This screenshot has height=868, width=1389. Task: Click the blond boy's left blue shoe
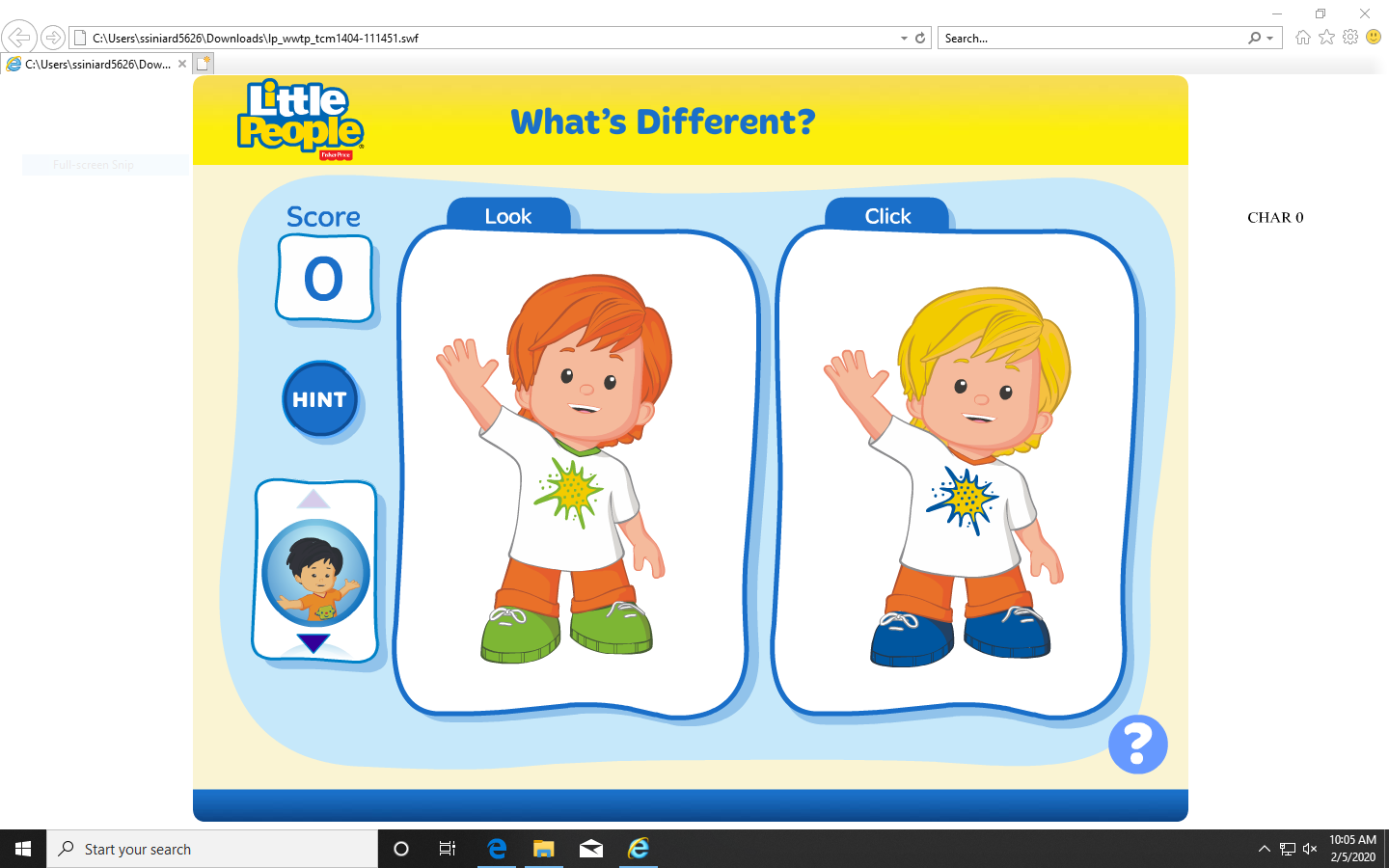[912, 637]
